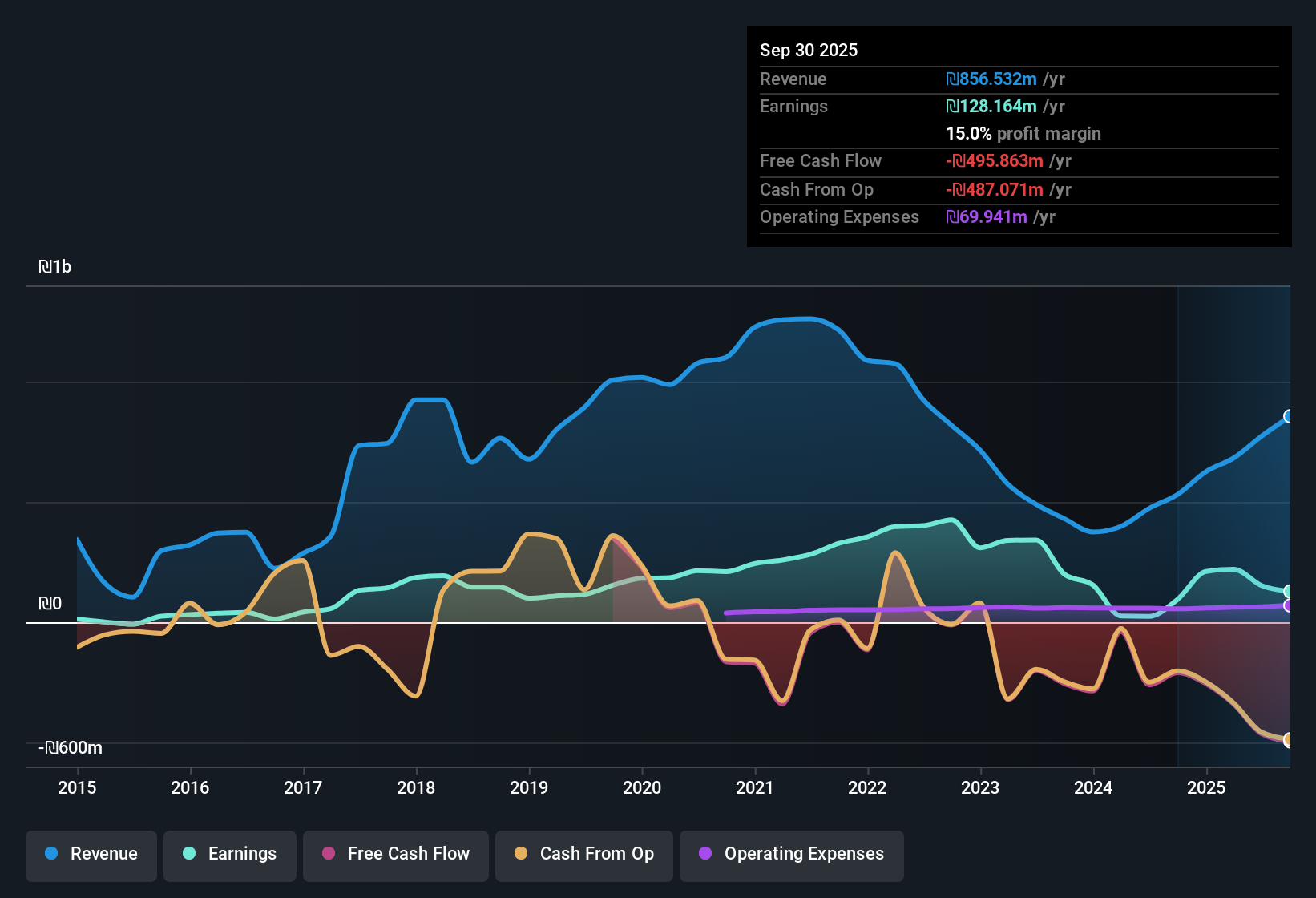Click the purple Operating Expenses legend dot

coord(704,854)
